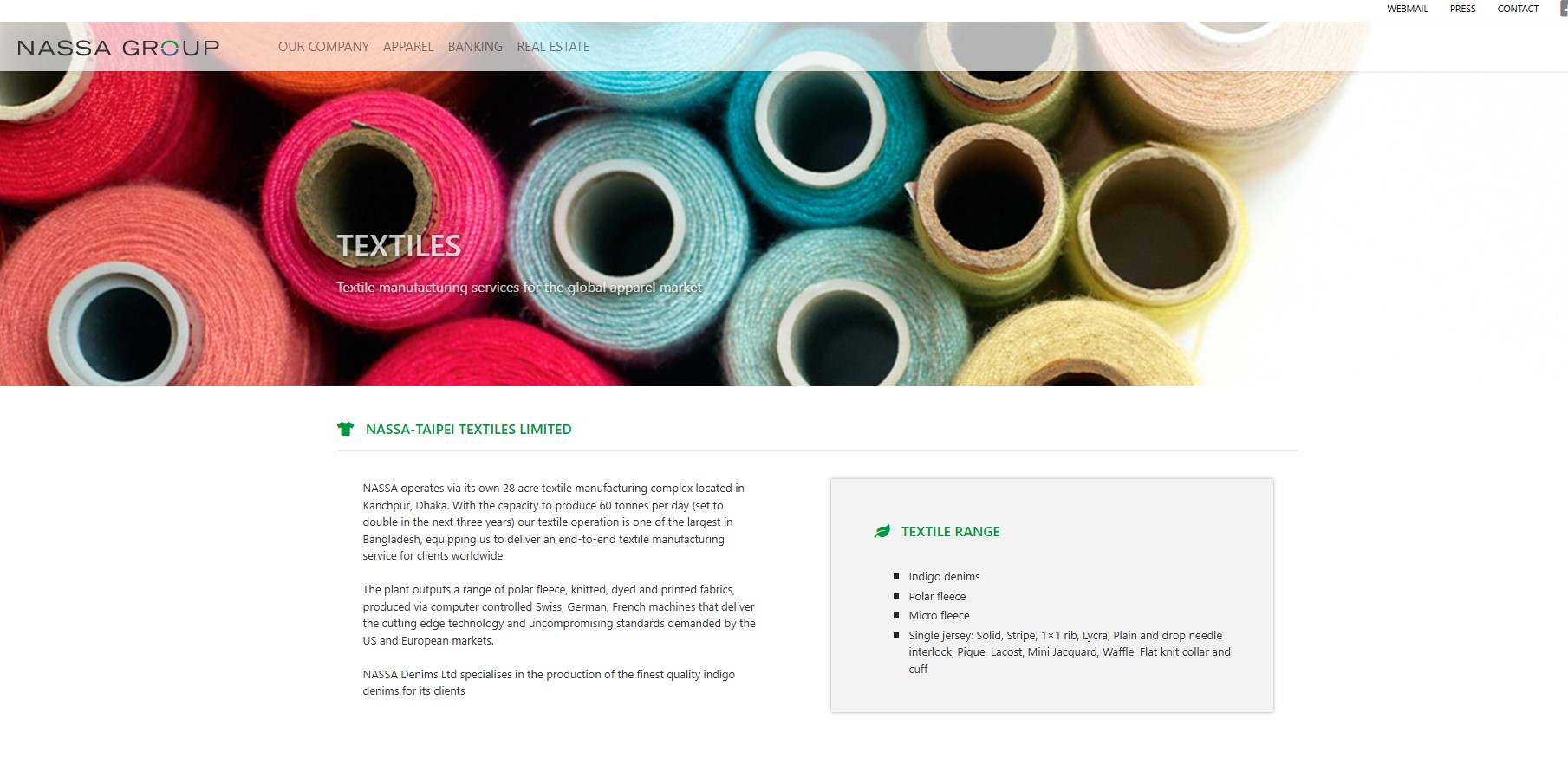Click the NASSA GROUP logo
The image size is (1568, 771).
[x=119, y=48]
